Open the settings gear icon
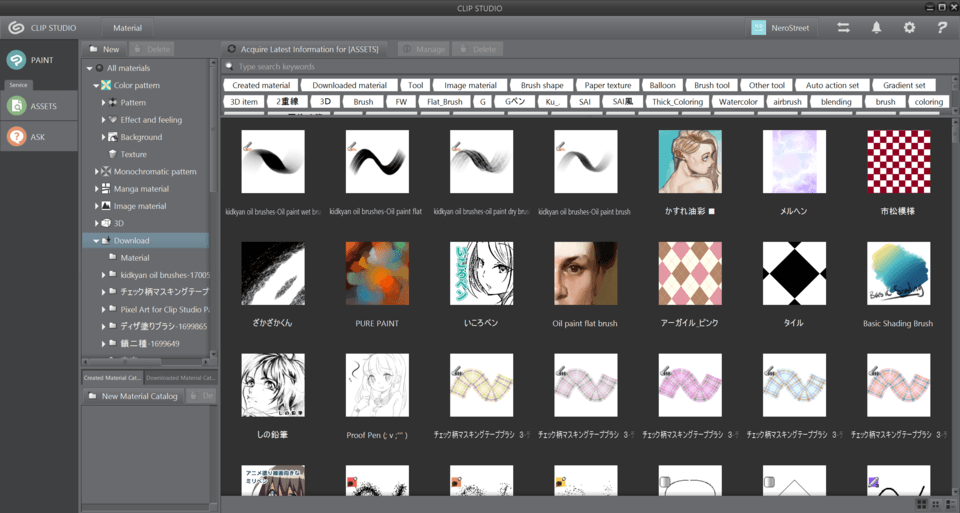Image resolution: width=960 pixels, height=513 pixels. point(909,28)
